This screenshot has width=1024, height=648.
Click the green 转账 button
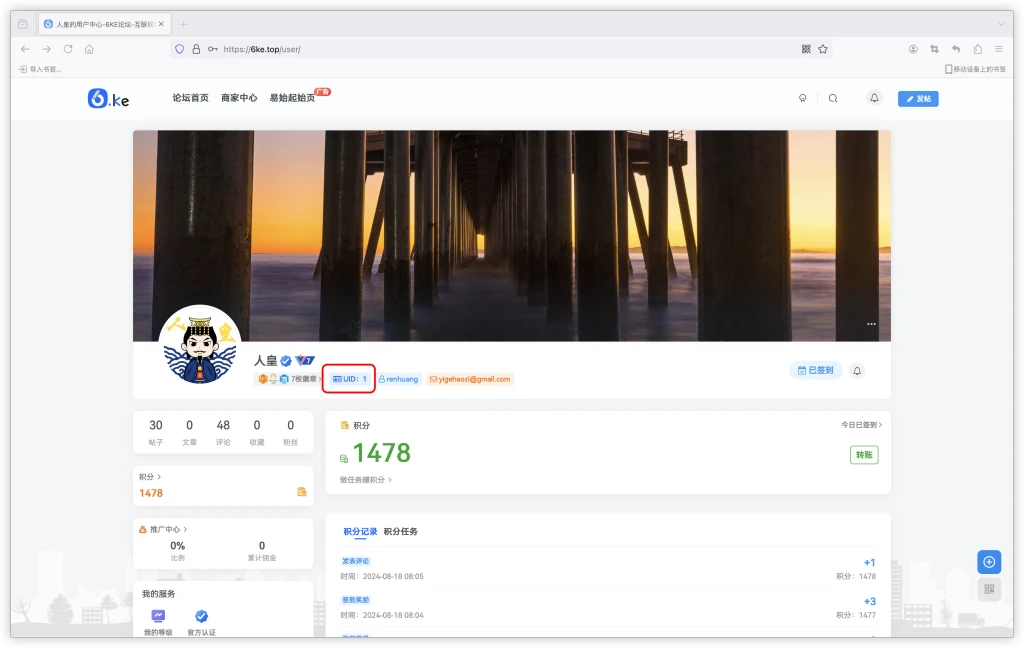pos(863,454)
